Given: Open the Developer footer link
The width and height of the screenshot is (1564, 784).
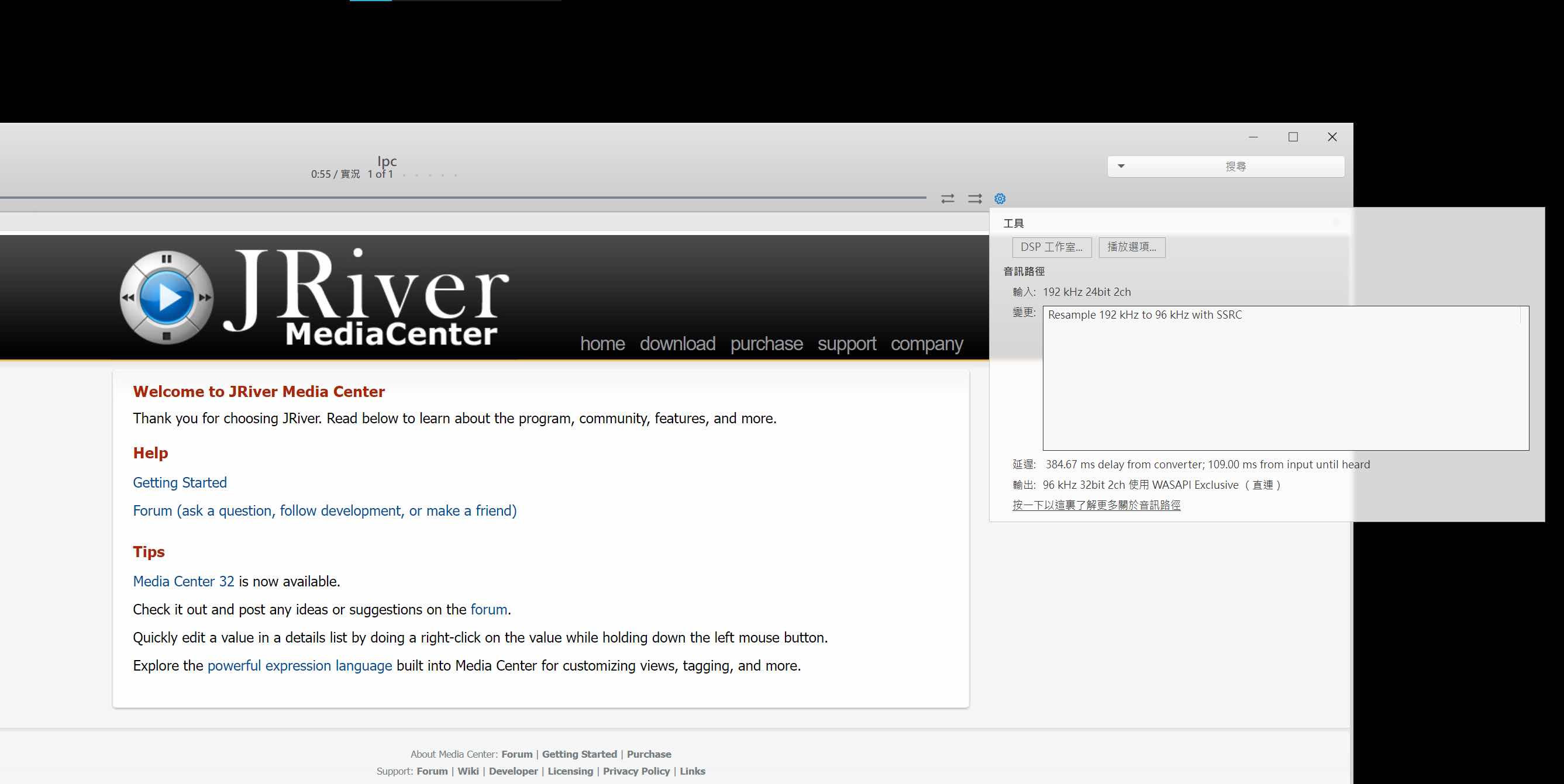Looking at the screenshot, I should coord(513,771).
